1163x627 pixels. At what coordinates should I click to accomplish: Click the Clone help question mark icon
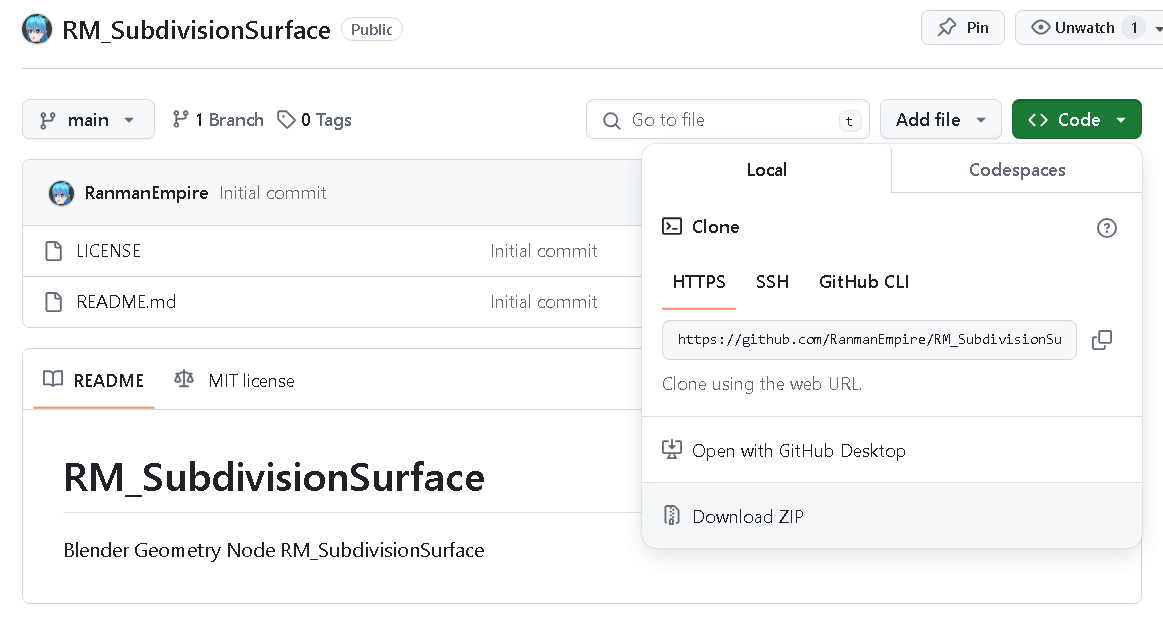(x=1106, y=228)
